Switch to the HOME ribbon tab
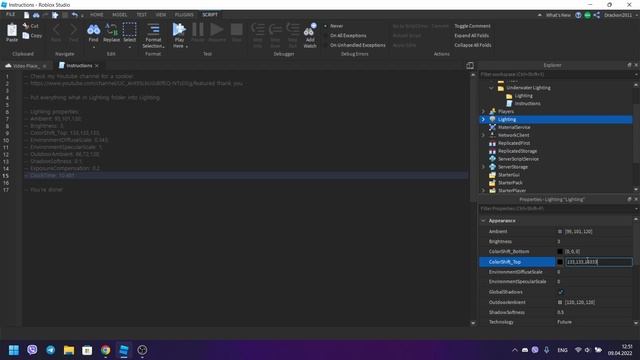 coord(97,15)
